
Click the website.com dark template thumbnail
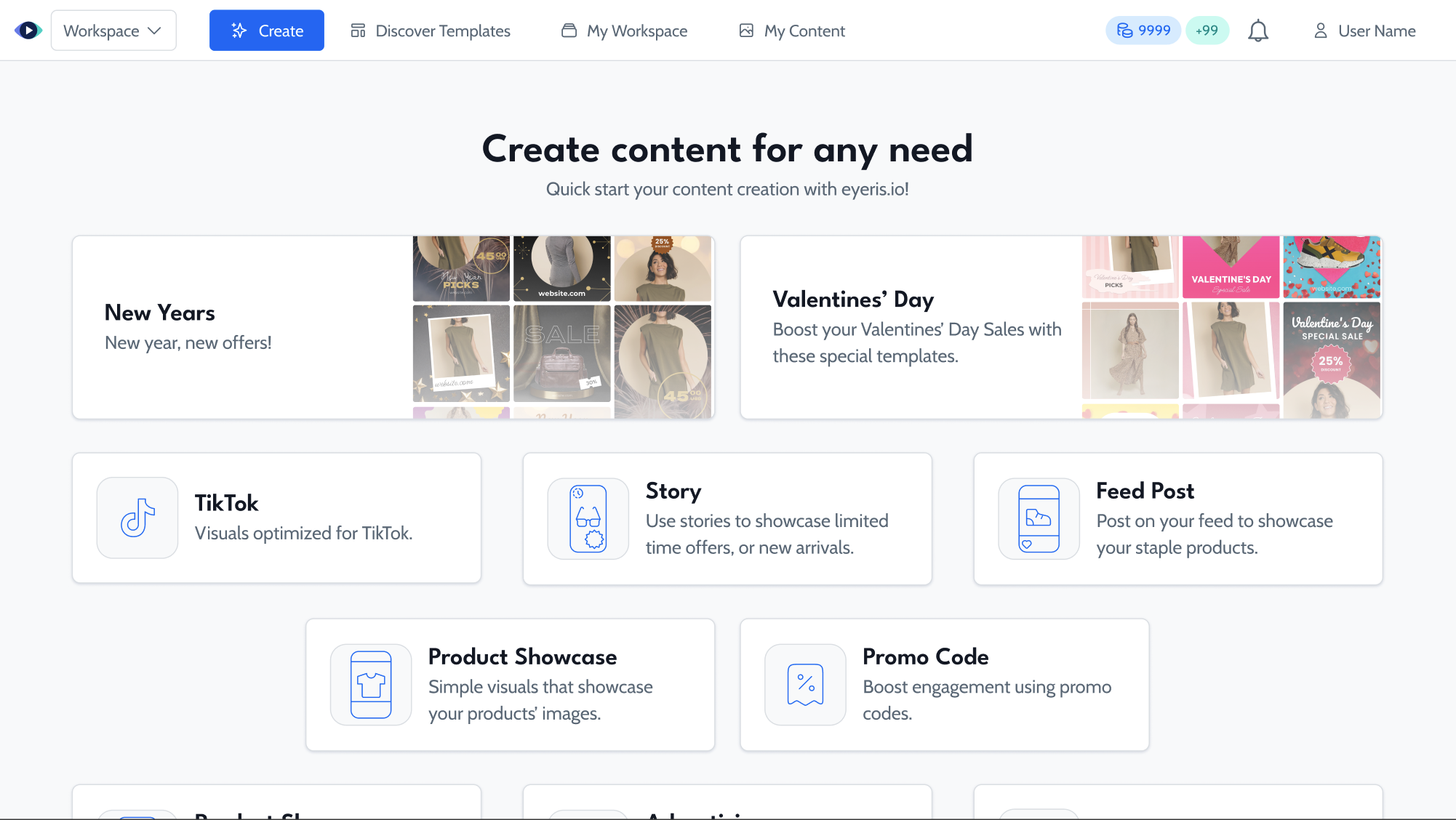561,268
